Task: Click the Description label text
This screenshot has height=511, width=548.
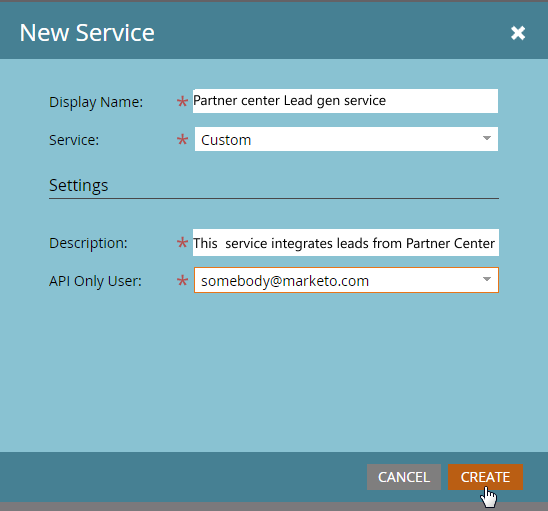Action: click(88, 243)
